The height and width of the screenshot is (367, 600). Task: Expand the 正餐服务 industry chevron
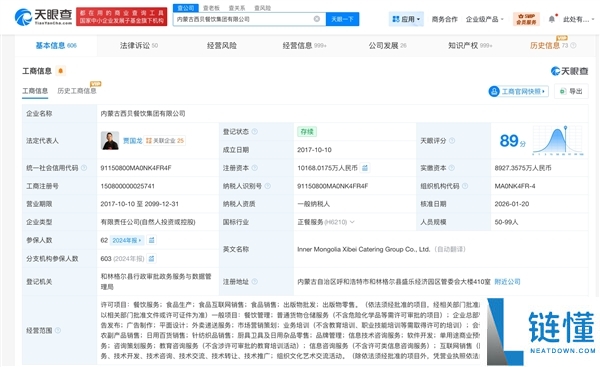pyautogui.click(x=352, y=222)
